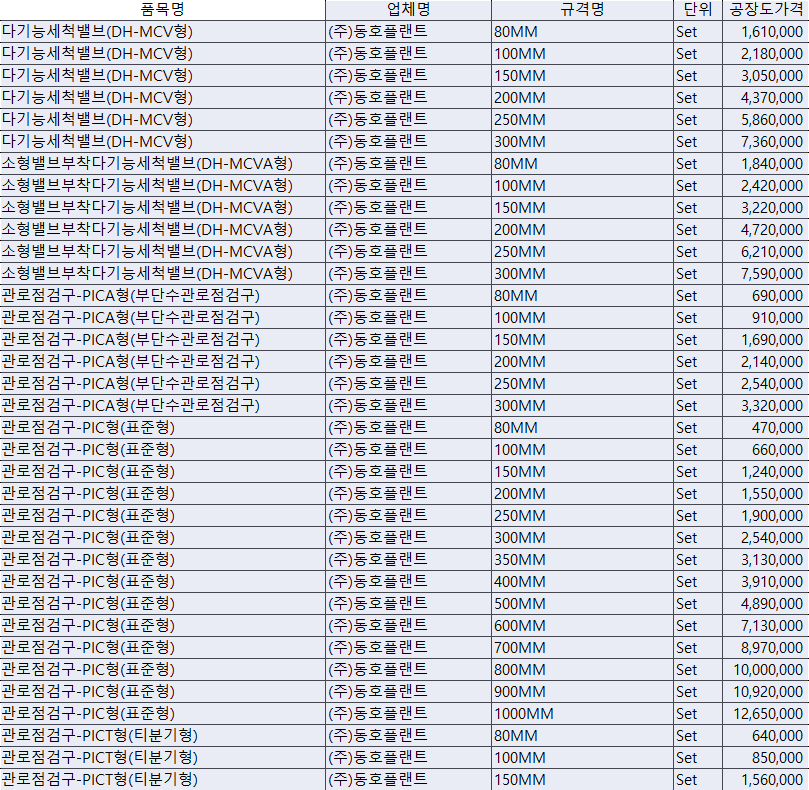Click the 3,220,000 price cell
This screenshot has width=809, height=790.
(x=766, y=207)
